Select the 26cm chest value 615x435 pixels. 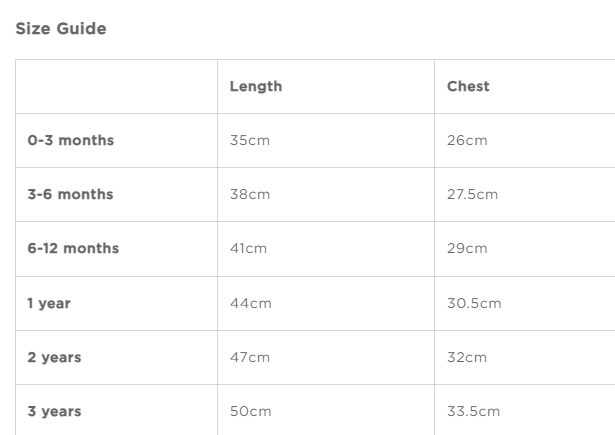467,140
